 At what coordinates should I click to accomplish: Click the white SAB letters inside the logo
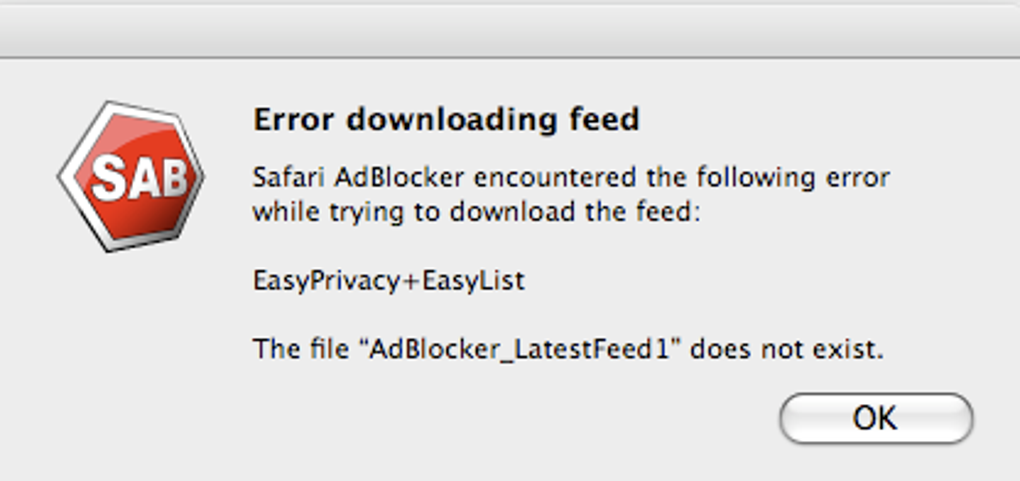click(139, 182)
